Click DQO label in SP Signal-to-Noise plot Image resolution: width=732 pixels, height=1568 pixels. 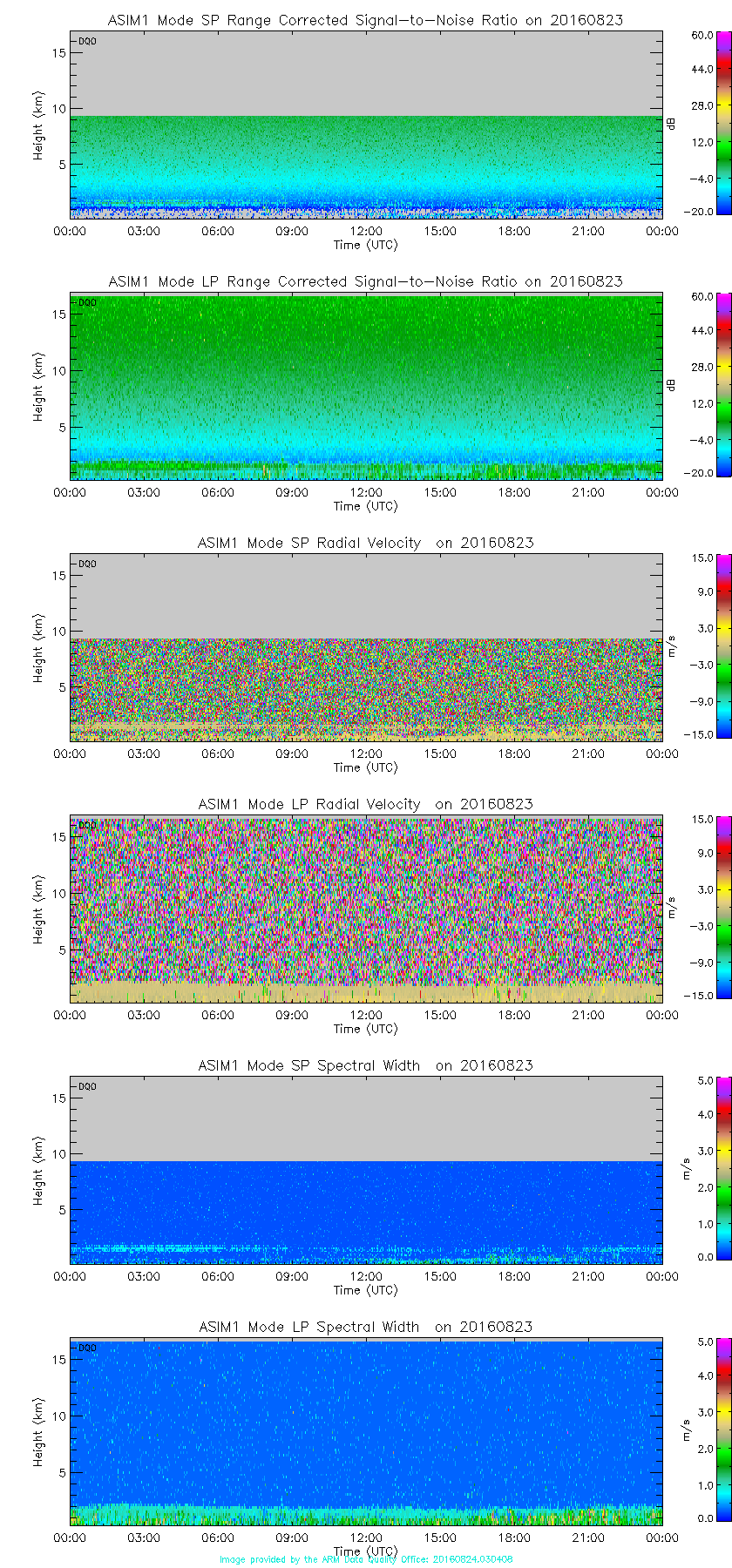(x=87, y=41)
